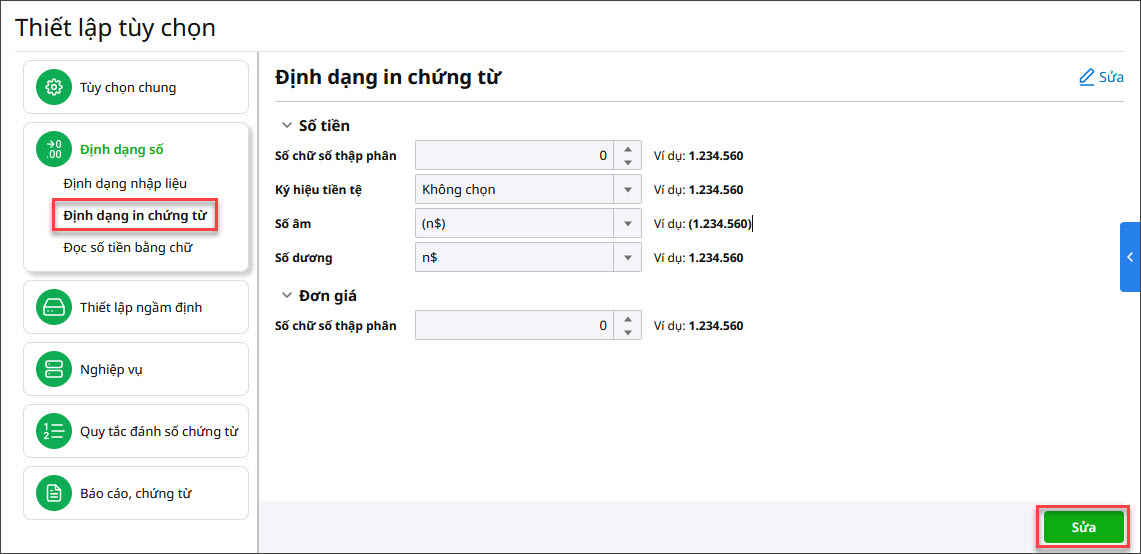The height and width of the screenshot is (554, 1141).
Task: Expand the blue side panel arrow
Action: 1130,257
